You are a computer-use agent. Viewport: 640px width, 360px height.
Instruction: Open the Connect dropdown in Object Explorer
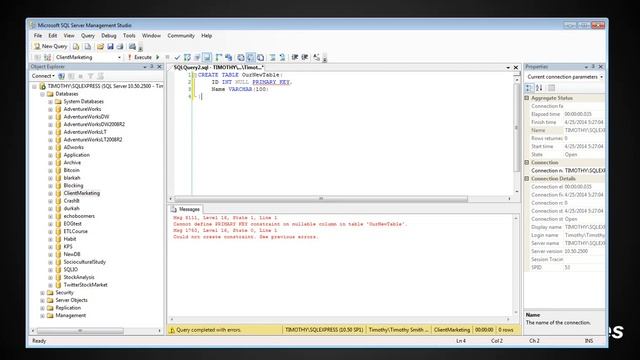(x=43, y=76)
